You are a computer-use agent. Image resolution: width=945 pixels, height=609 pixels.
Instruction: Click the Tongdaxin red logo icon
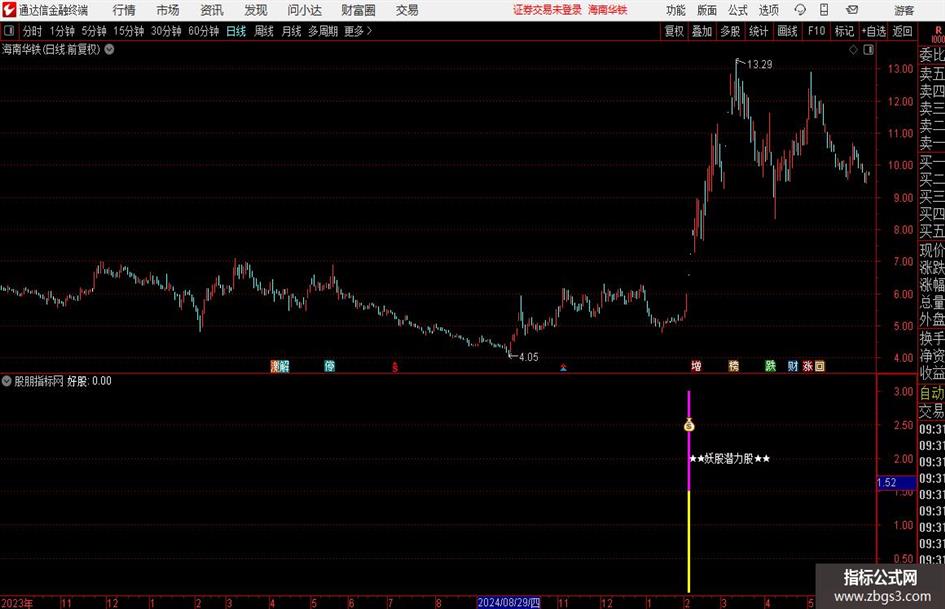[x=8, y=10]
